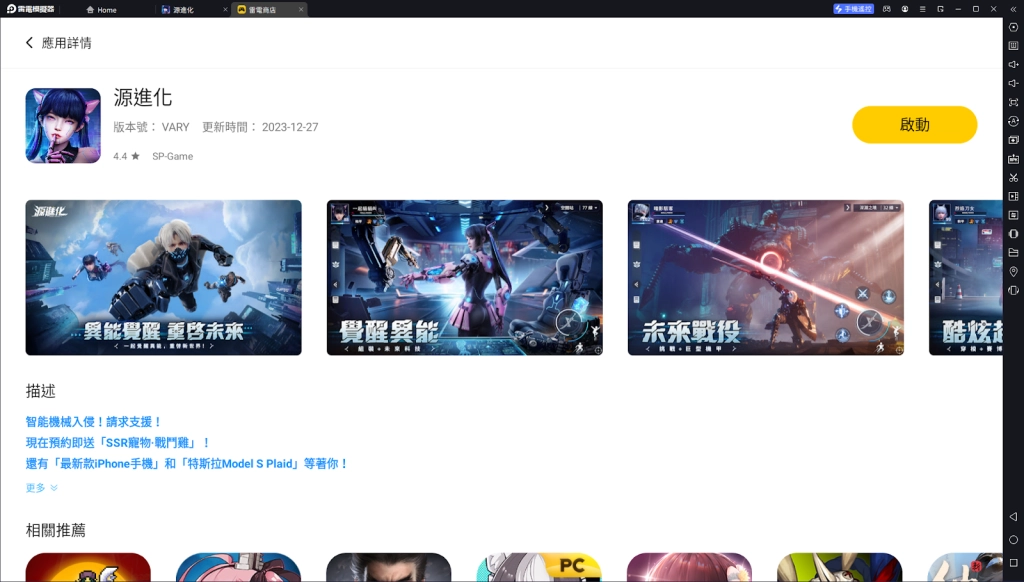This screenshot has height=582, width=1024.
Task: Switch to the Home tab
Action: point(101,10)
